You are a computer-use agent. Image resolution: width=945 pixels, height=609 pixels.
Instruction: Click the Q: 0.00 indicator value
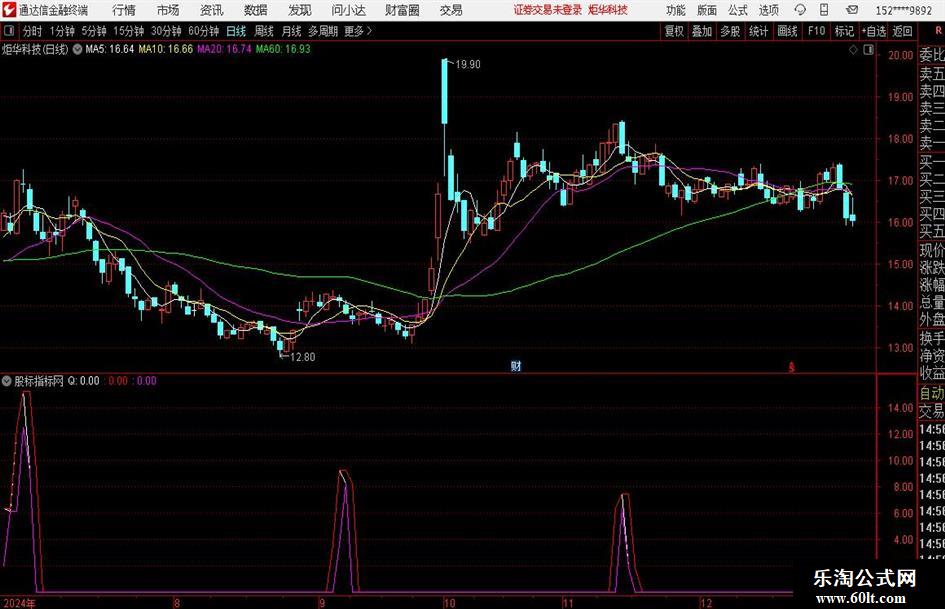pos(83,381)
